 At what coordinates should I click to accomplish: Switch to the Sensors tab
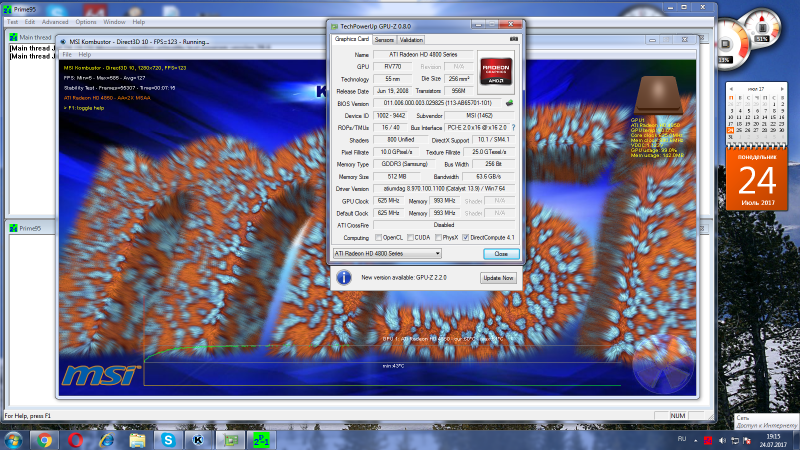point(384,40)
